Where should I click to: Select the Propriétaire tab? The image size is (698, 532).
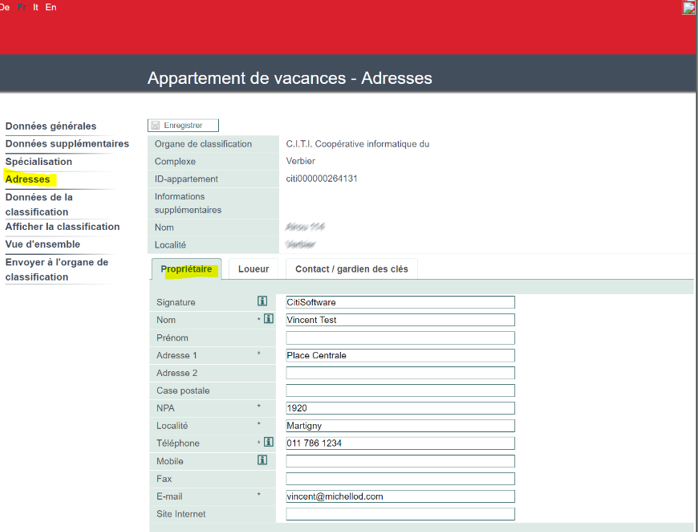186,269
